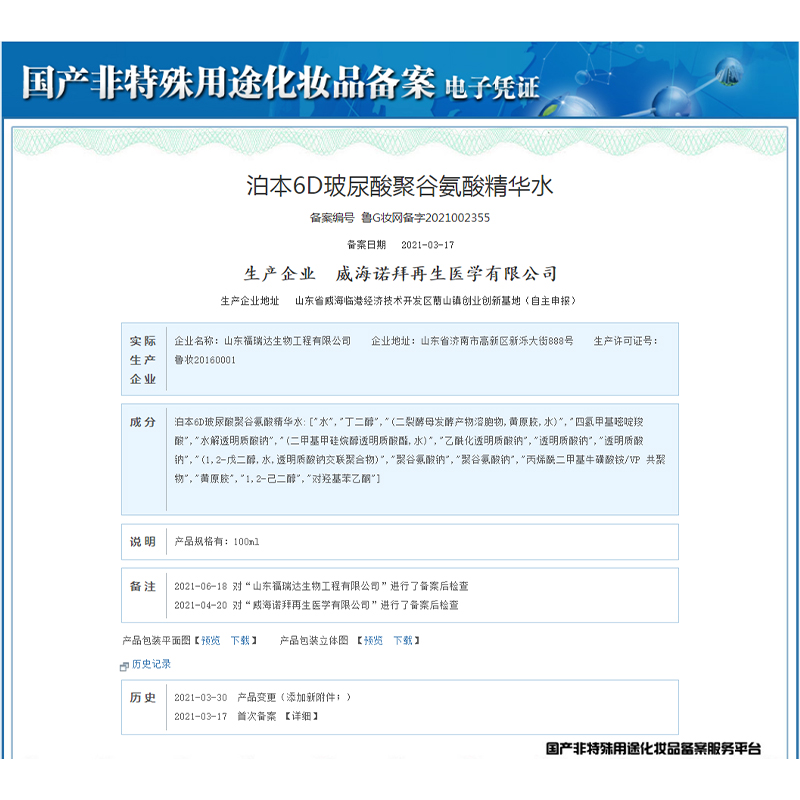Preview the 产品包装平面图 image
This screenshot has height=800, width=800.
tap(210, 640)
